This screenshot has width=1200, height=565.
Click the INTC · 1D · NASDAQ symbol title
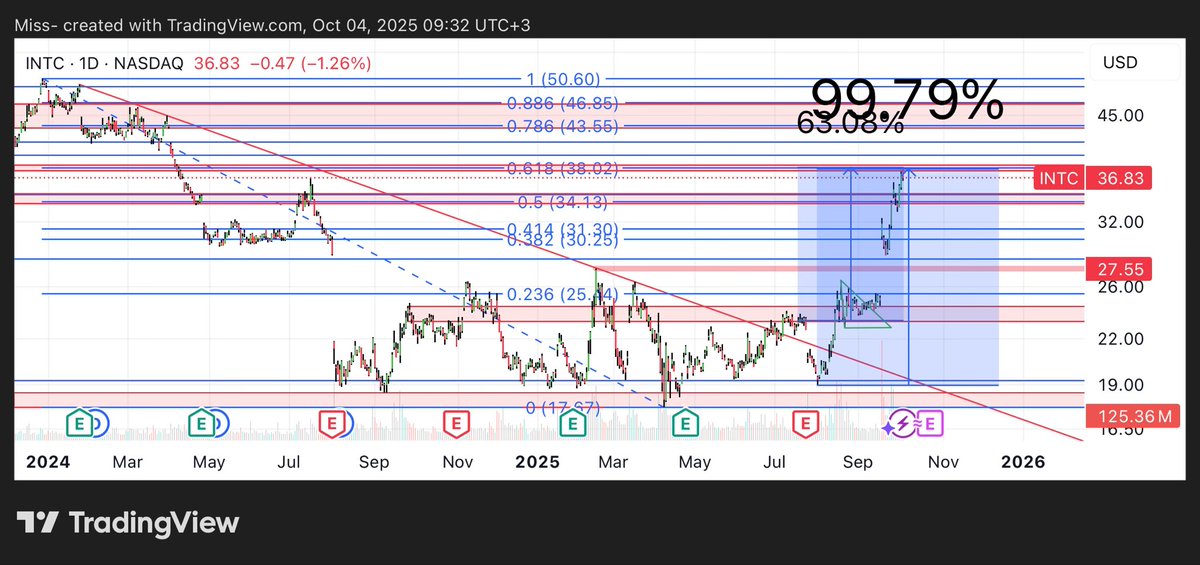point(105,63)
